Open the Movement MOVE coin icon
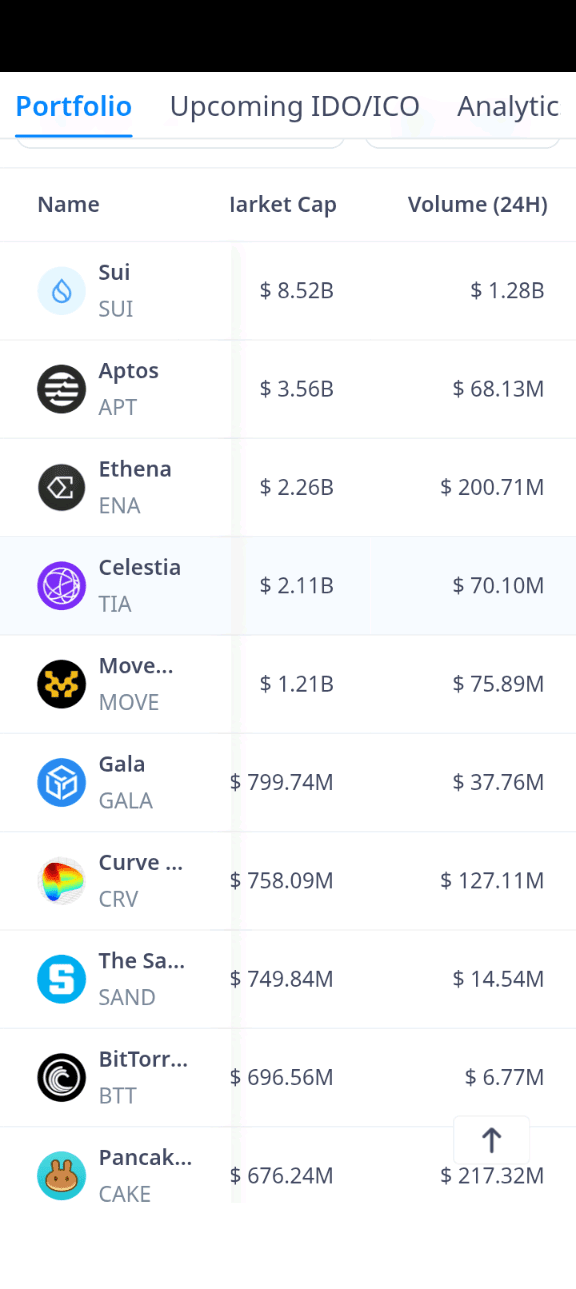 click(62, 684)
